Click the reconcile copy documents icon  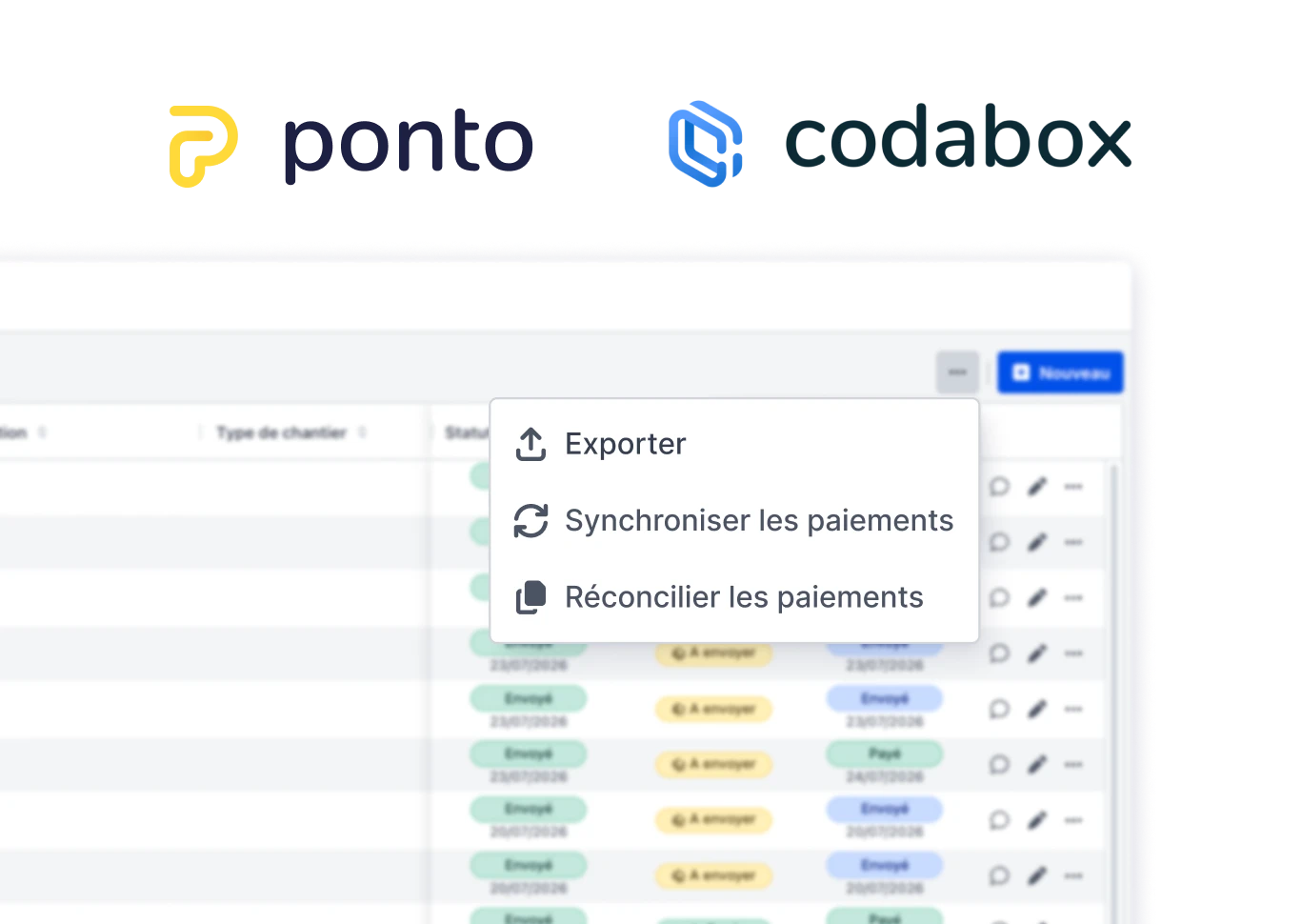pyautogui.click(x=530, y=597)
